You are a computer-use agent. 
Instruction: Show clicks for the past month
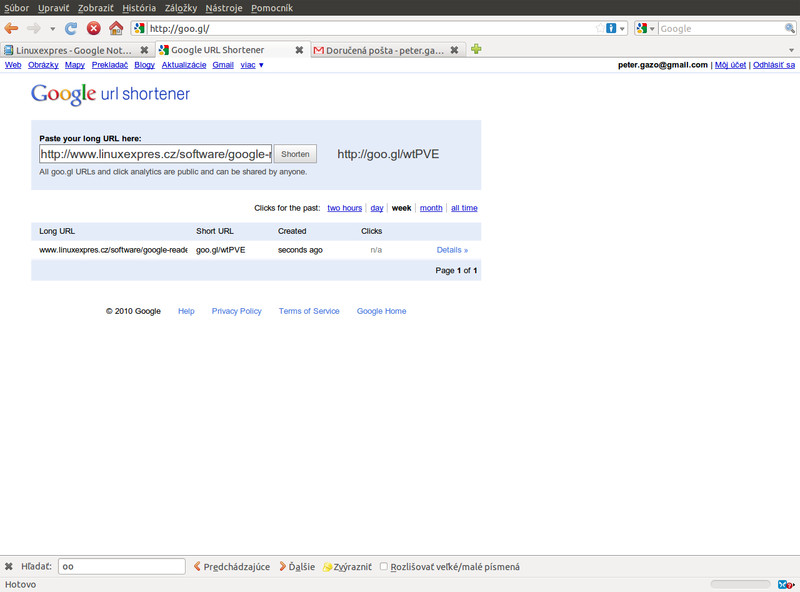tap(431, 208)
